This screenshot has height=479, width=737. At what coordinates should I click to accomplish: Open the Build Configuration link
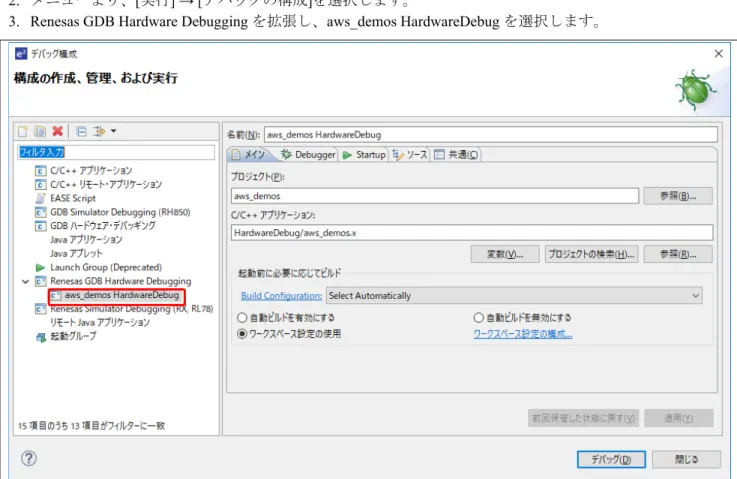tap(281, 296)
